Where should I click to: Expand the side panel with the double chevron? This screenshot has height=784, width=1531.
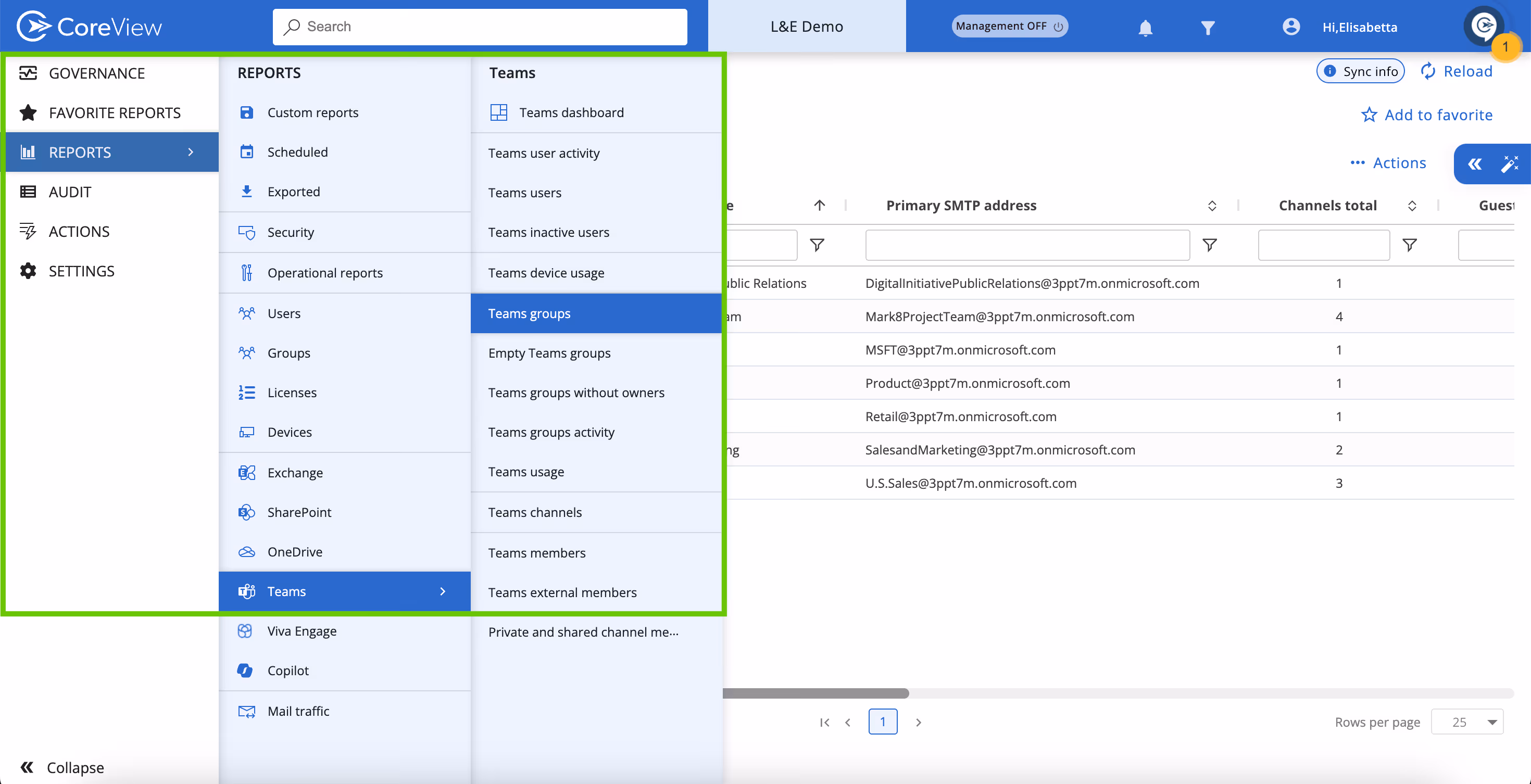coord(1475,164)
